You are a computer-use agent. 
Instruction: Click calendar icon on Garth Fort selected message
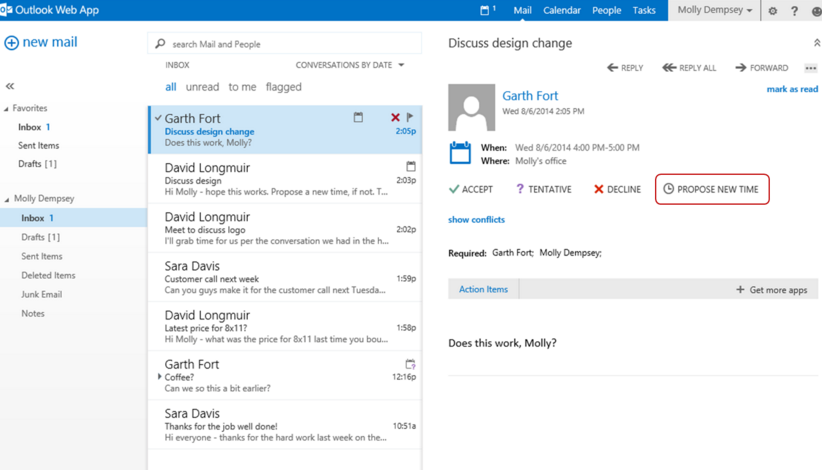pyautogui.click(x=358, y=117)
